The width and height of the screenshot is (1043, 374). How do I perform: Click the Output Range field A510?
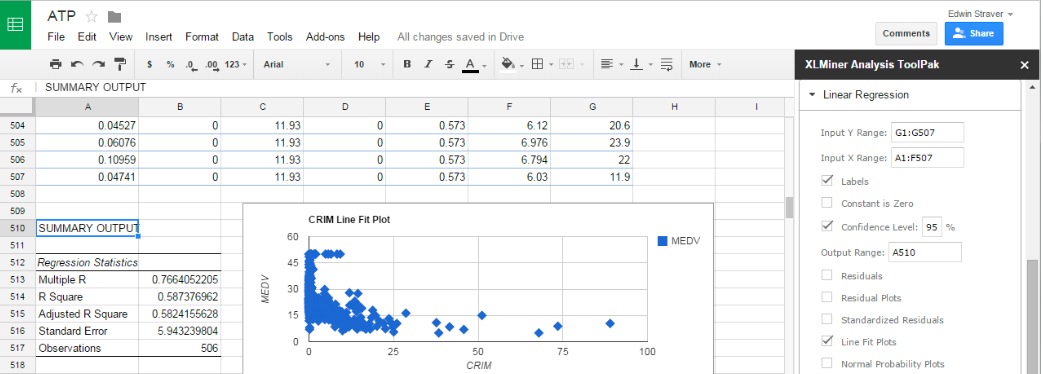(925, 252)
